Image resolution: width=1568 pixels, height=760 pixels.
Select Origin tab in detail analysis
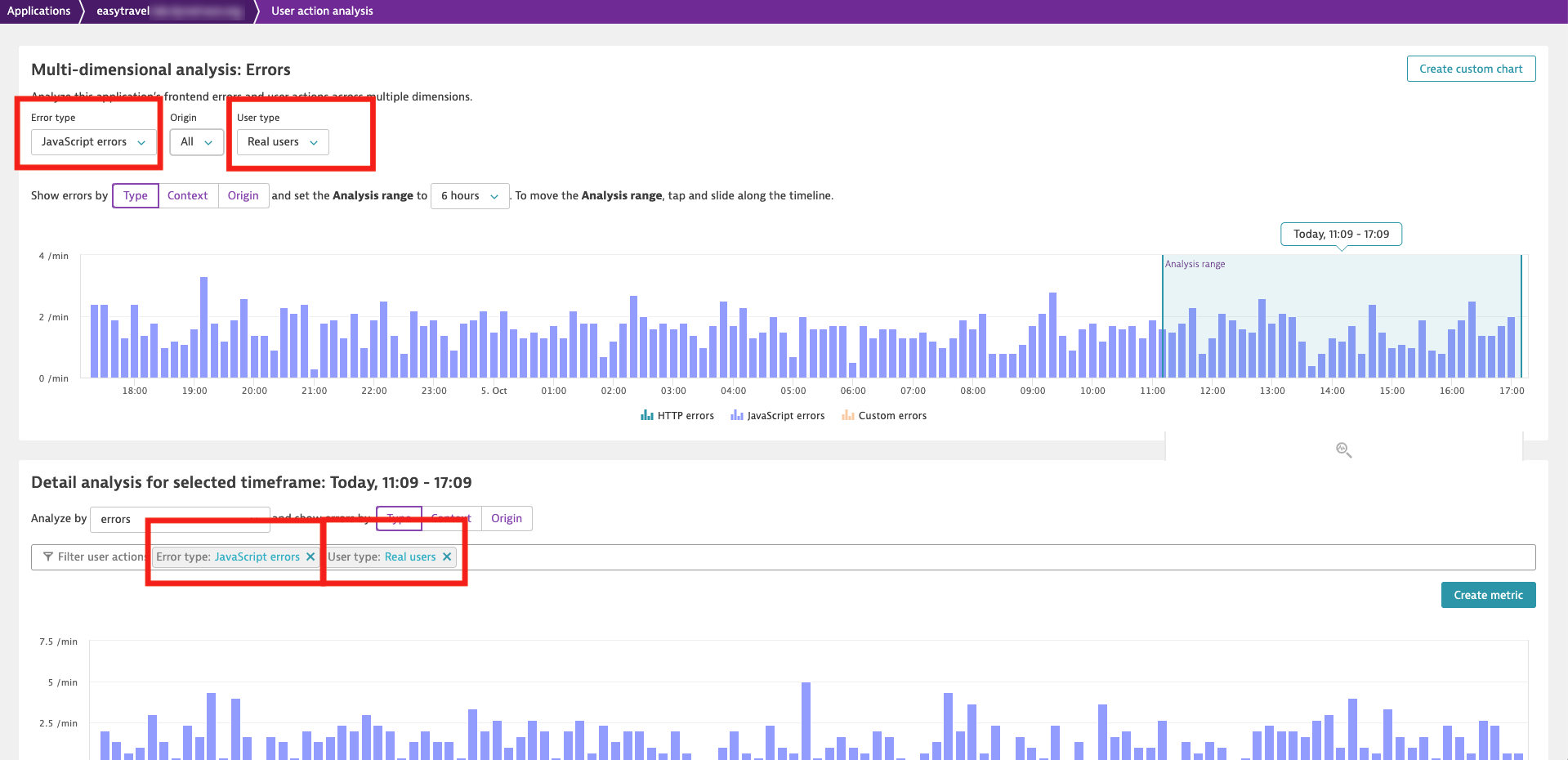click(x=507, y=518)
